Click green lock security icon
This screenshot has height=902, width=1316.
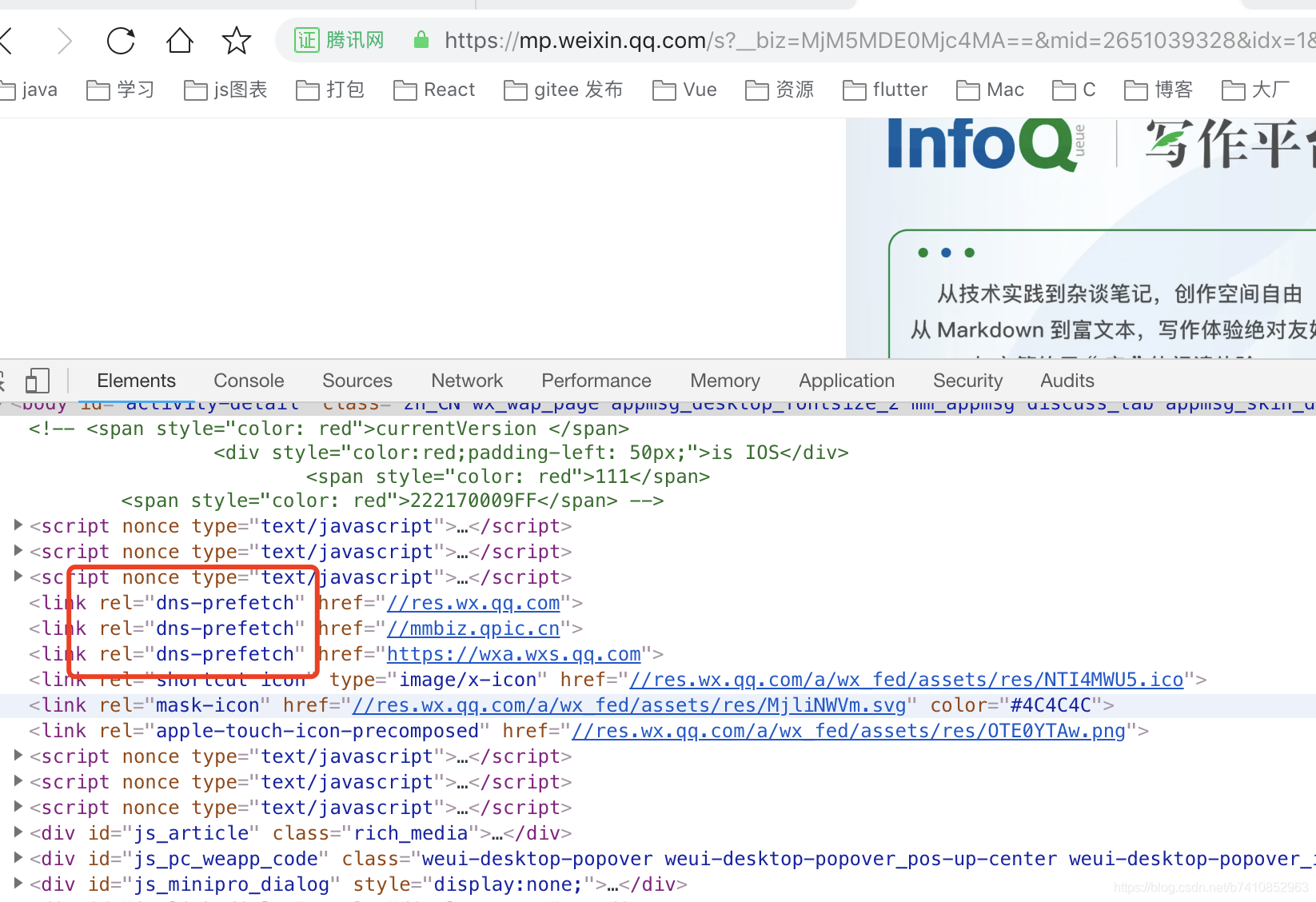(x=421, y=40)
